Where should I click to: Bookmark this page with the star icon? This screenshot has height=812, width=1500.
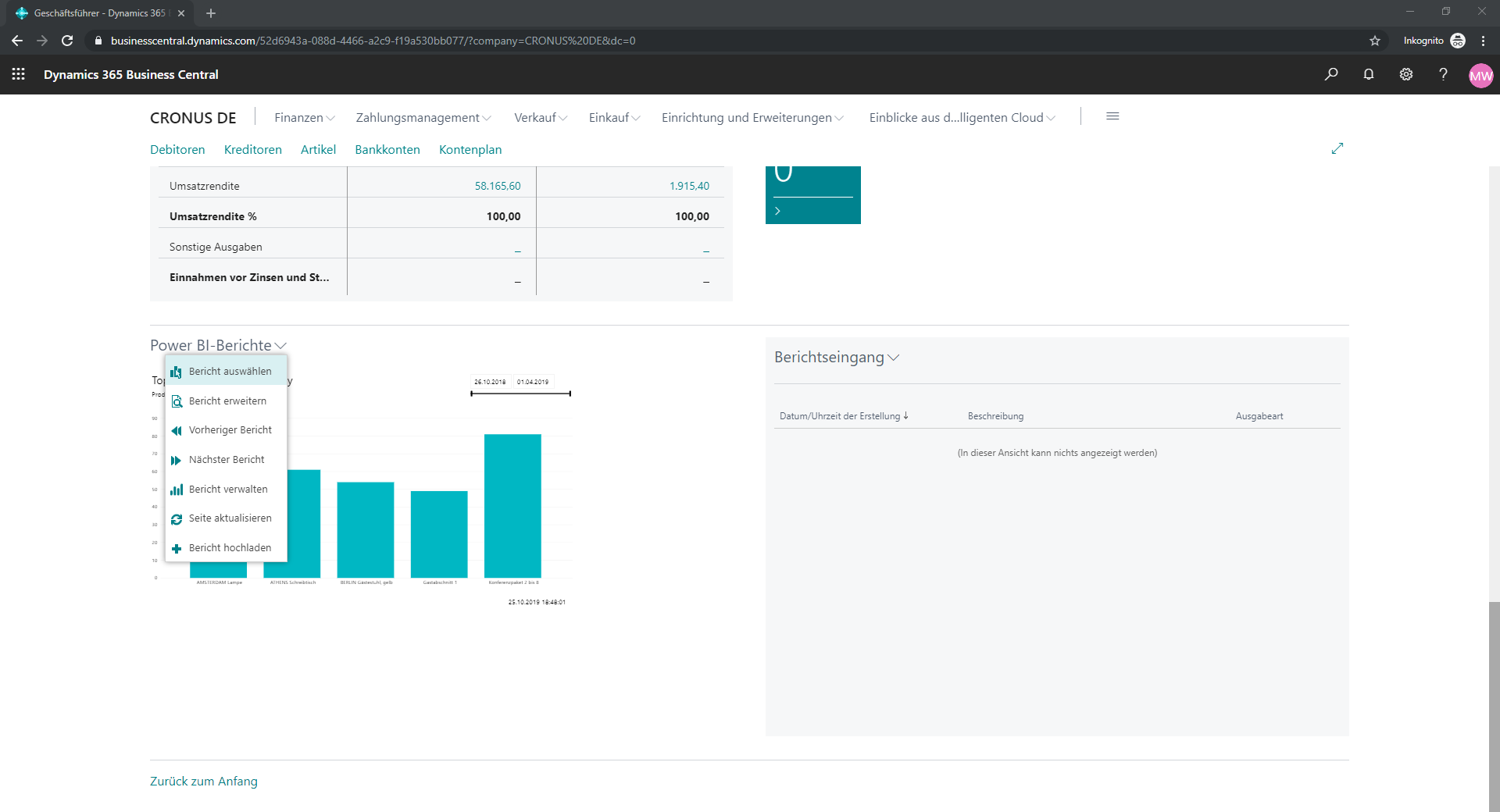point(1375,41)
